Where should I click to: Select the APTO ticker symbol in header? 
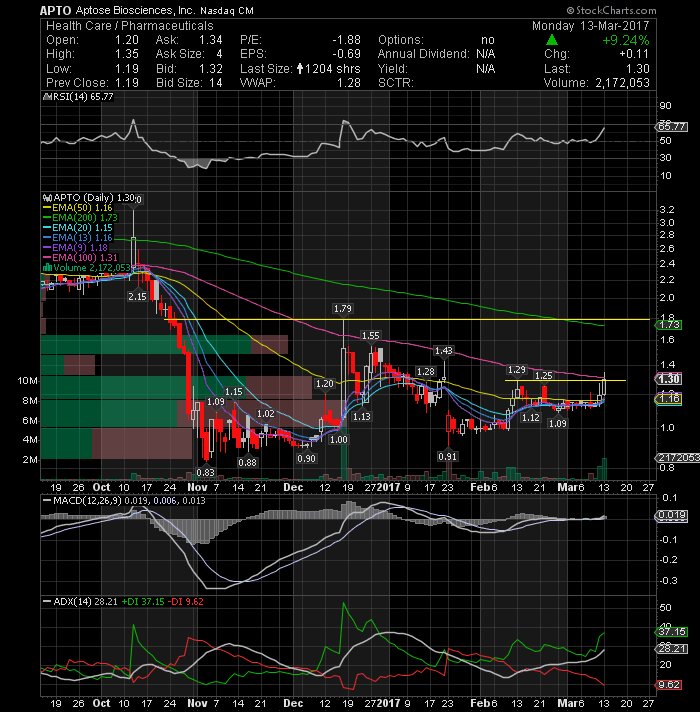55,10
